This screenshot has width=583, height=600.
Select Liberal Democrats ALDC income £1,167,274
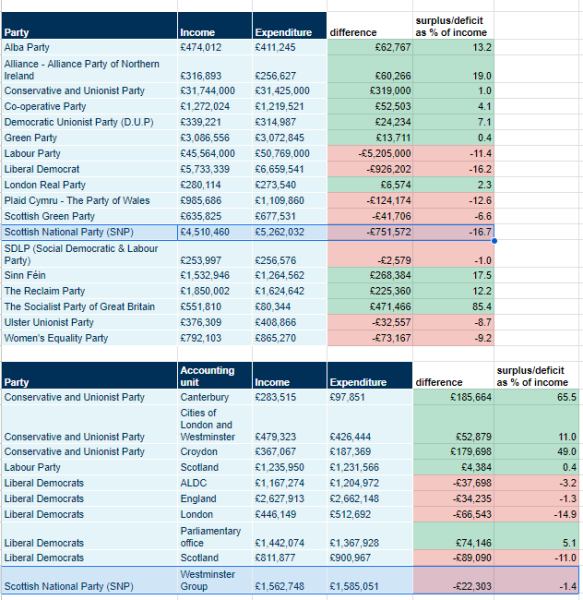290,483
